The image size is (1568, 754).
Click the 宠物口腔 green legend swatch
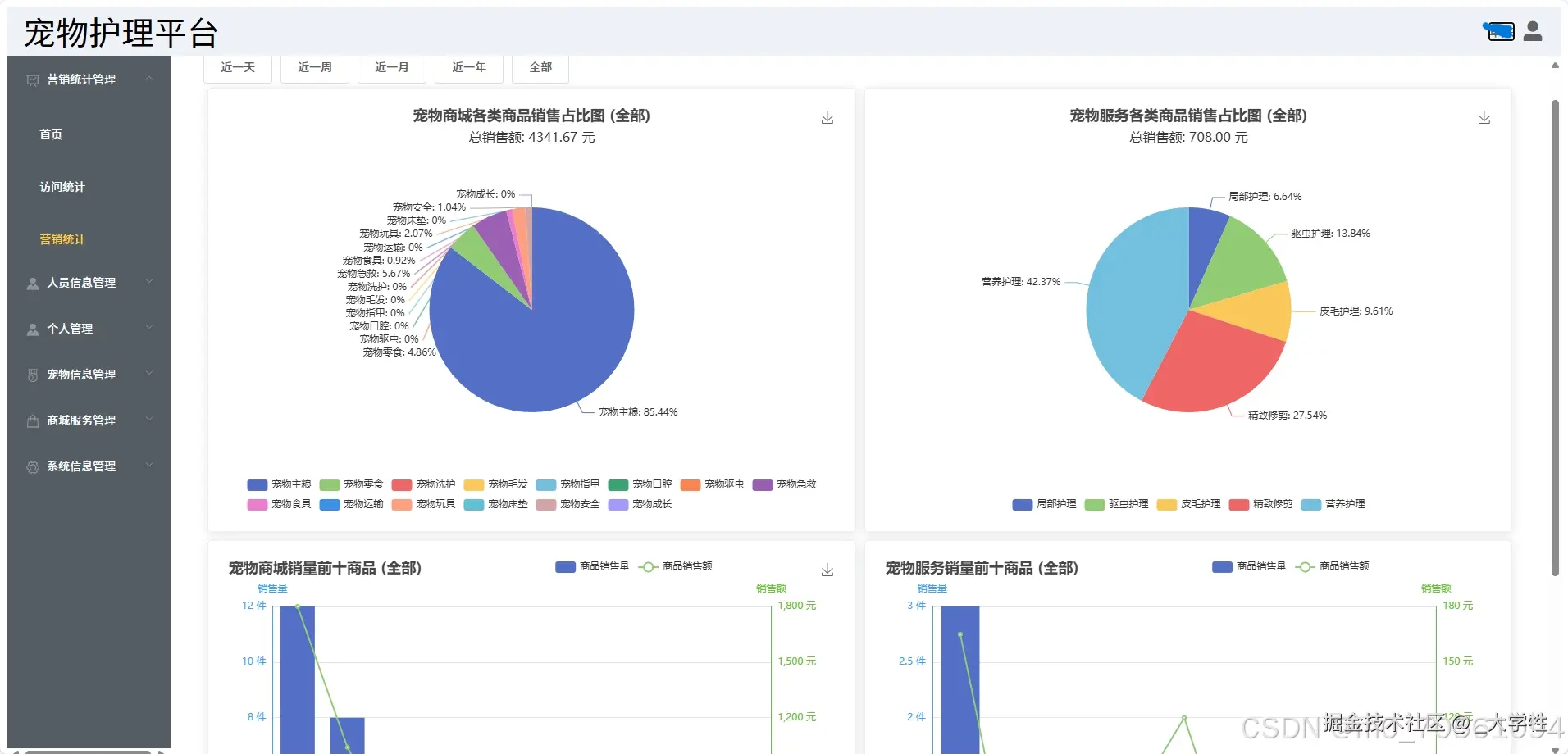click(618, 484)
